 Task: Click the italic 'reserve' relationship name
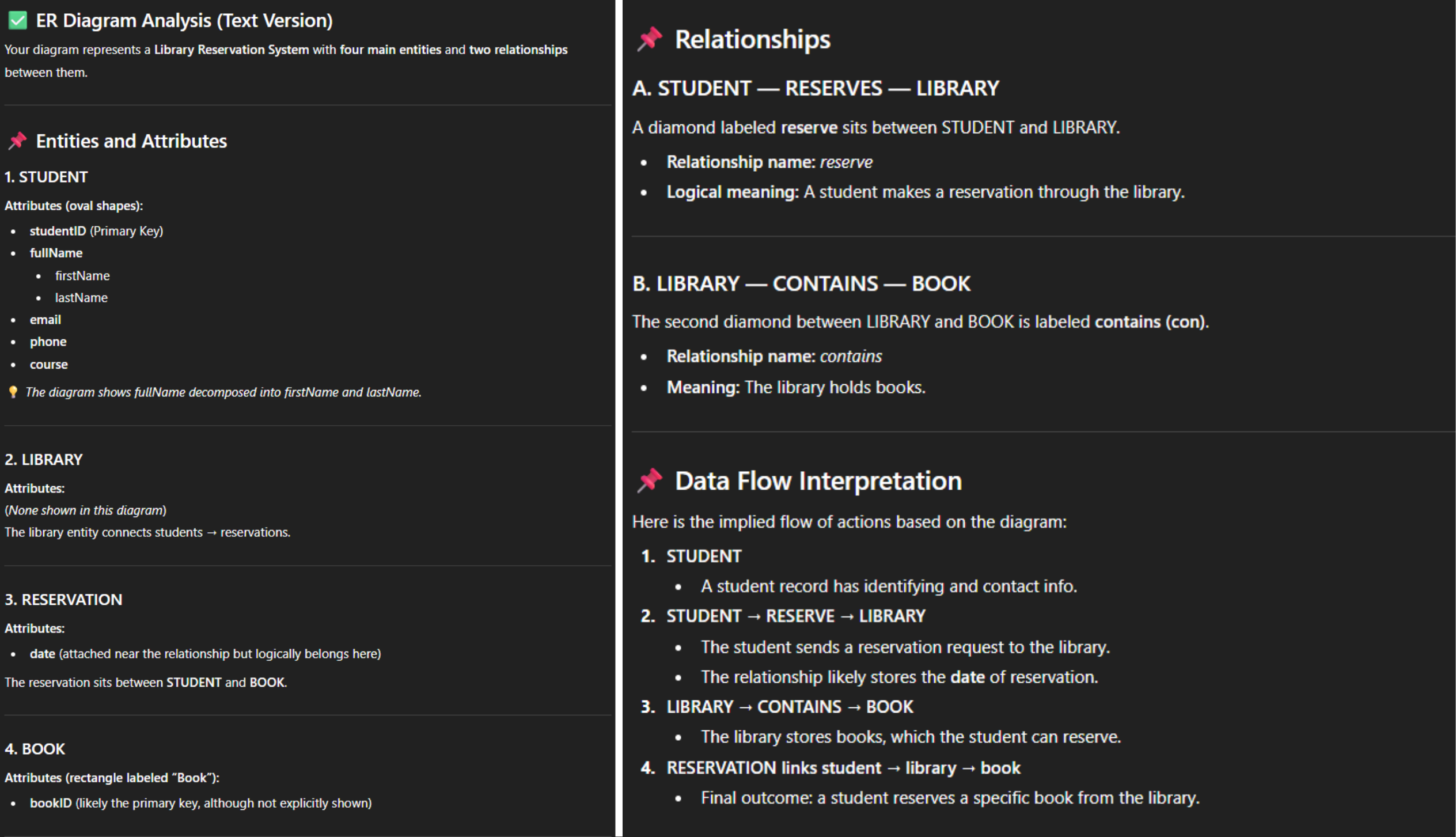point(845,162)
